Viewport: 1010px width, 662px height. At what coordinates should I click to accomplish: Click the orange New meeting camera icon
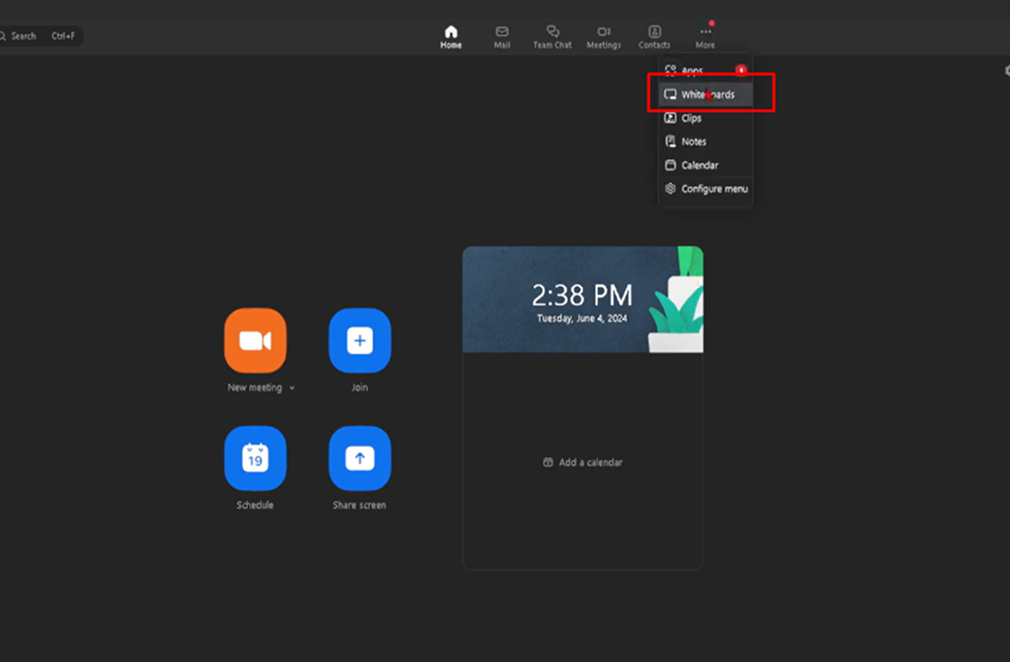[x=255, y=341]
